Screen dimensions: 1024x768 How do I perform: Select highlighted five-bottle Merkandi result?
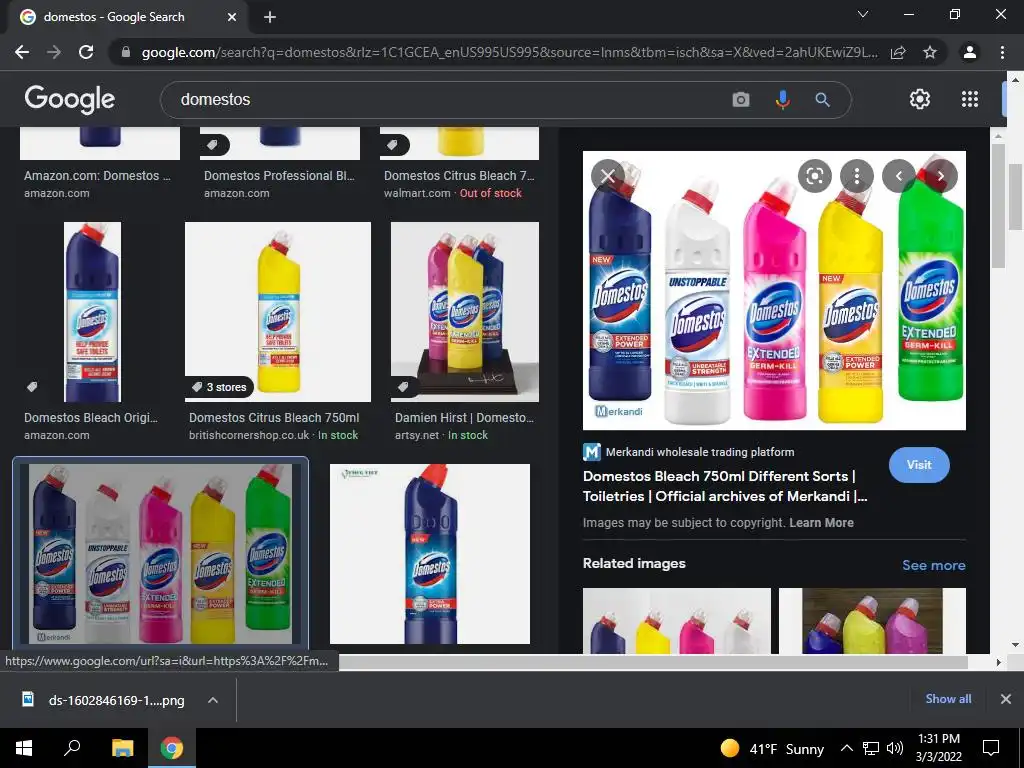click(x=160, y=554)
